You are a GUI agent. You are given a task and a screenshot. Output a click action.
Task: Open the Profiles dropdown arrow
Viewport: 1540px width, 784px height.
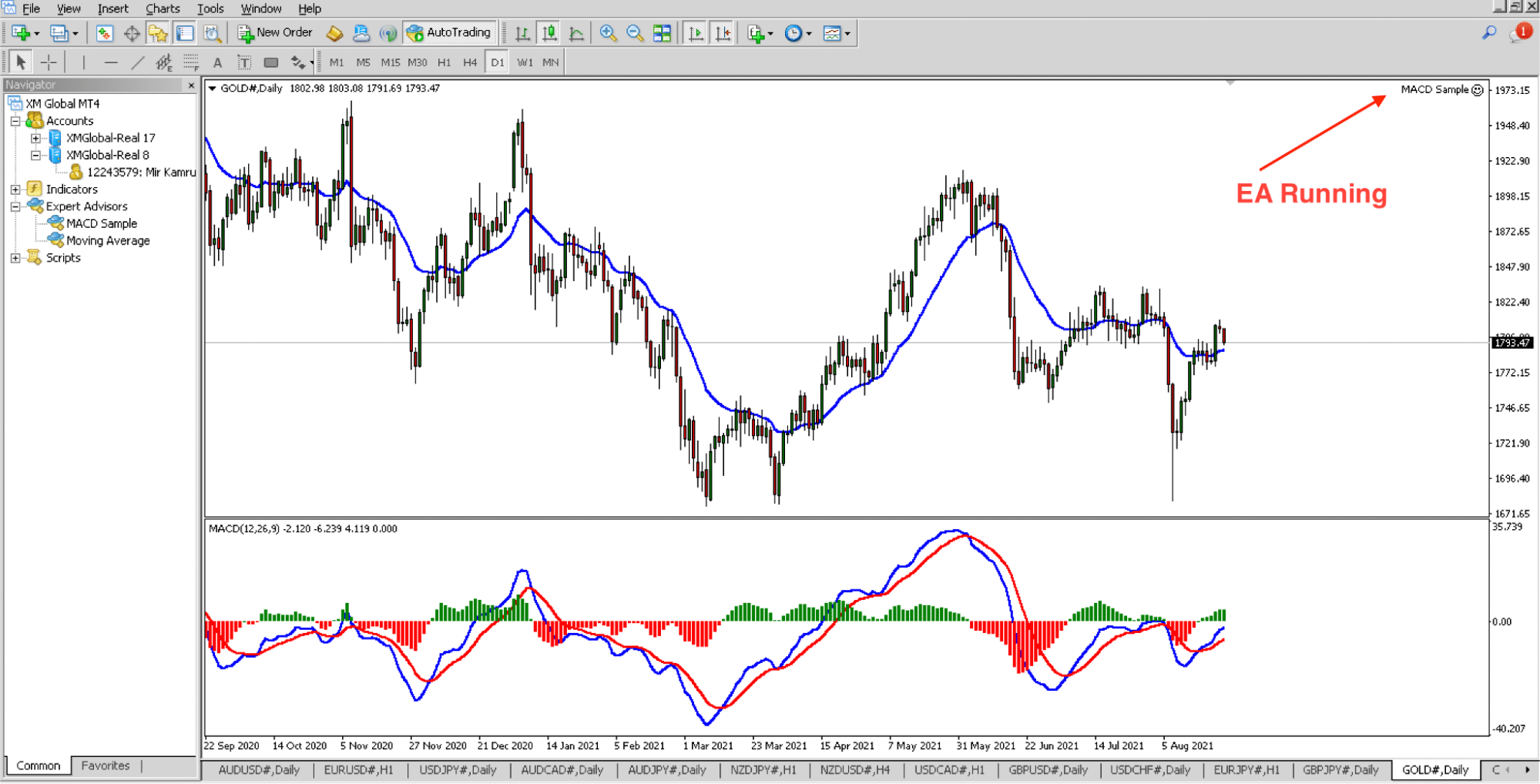click(75, 34)
